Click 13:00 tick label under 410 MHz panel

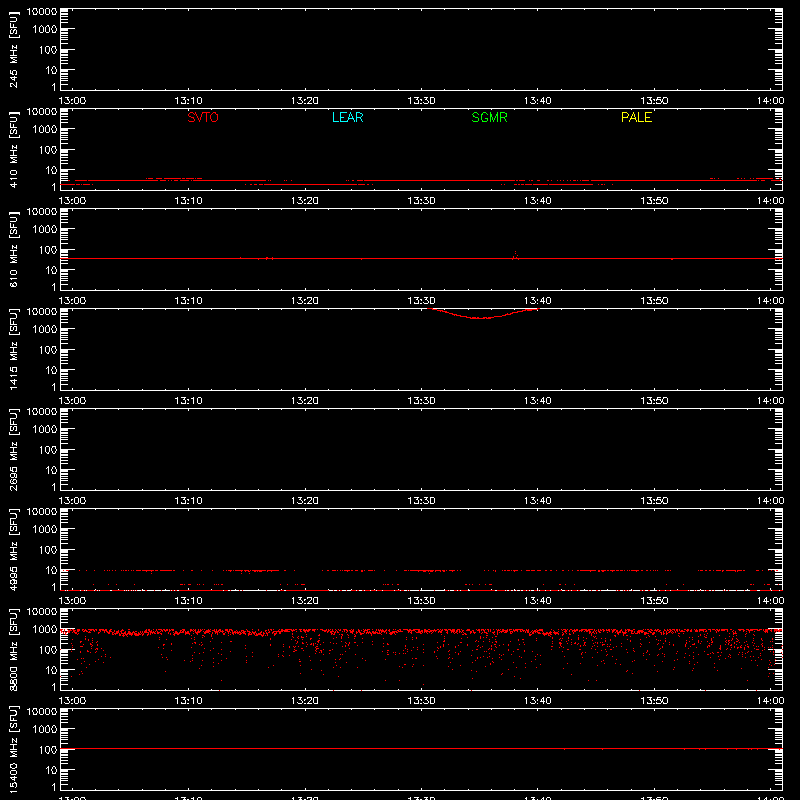click(72, 201)
